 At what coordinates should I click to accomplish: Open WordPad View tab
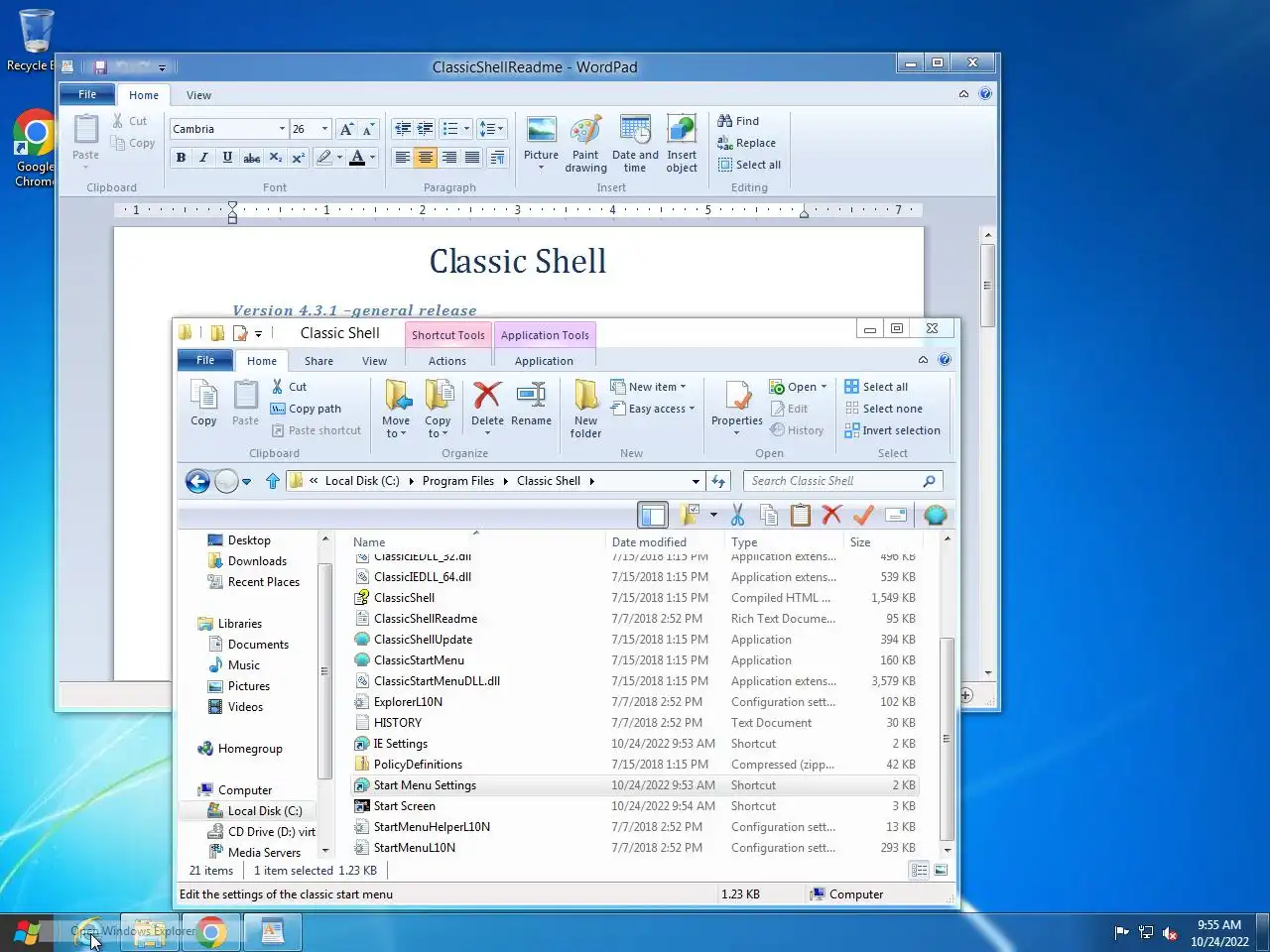click(x=198, y=95)
